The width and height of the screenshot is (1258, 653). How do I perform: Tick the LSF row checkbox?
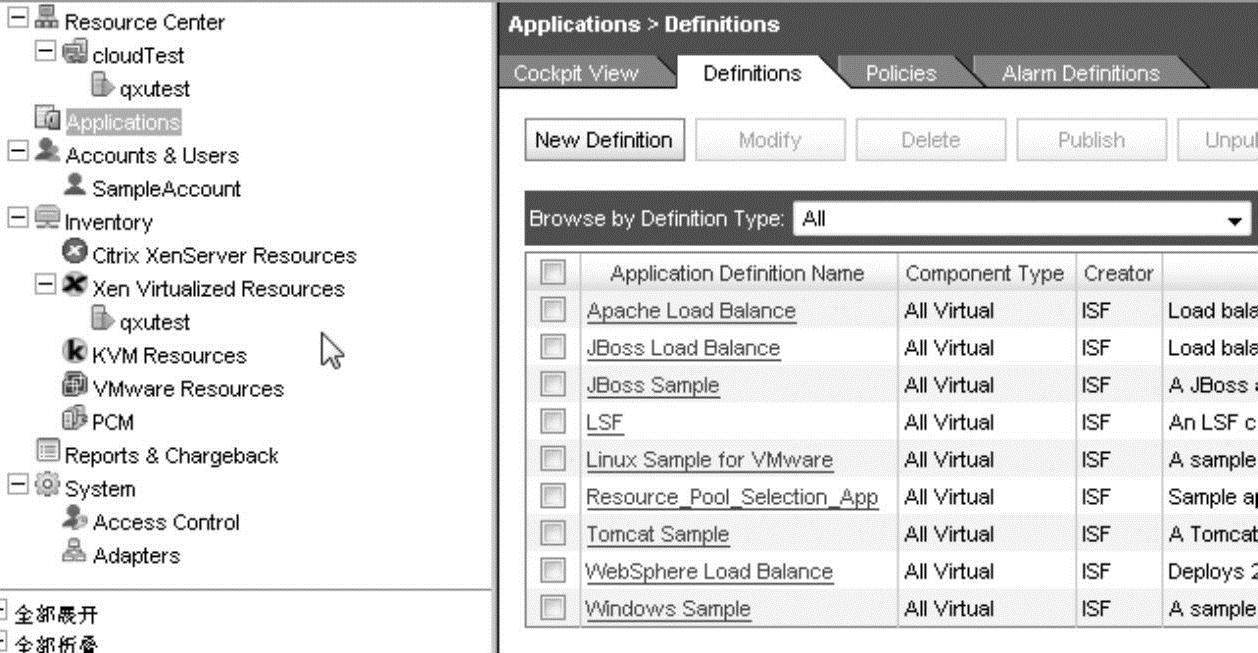click(553, 422)
